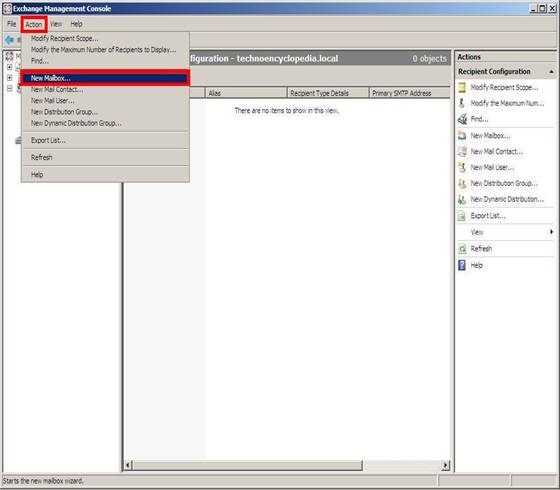Open the File menu
Image resolution: width=560 pixels, height=490 pixels.
pos(12,24)
